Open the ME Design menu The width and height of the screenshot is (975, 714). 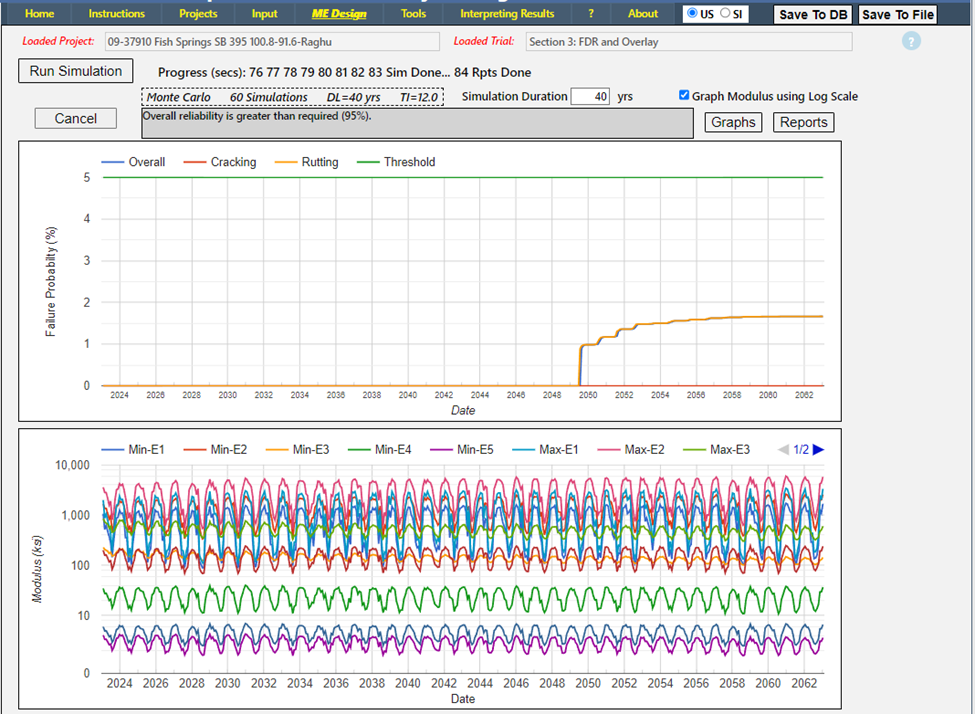339,13
